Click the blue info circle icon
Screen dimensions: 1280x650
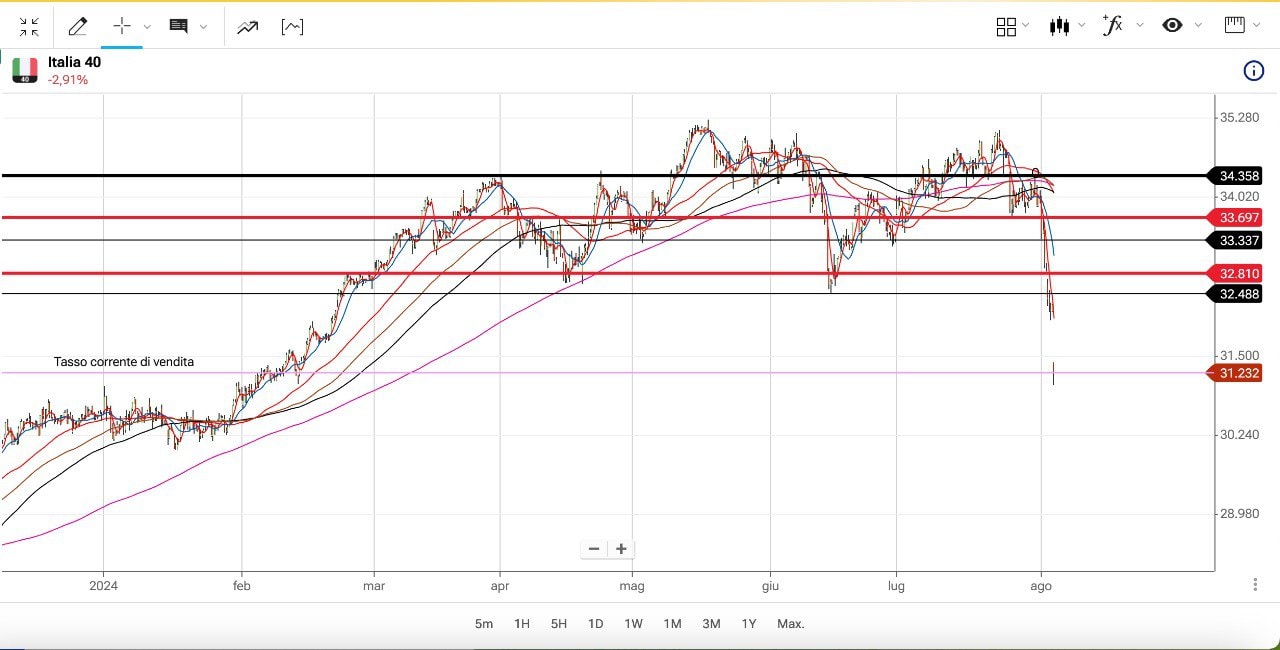[x=1253, y=70]
